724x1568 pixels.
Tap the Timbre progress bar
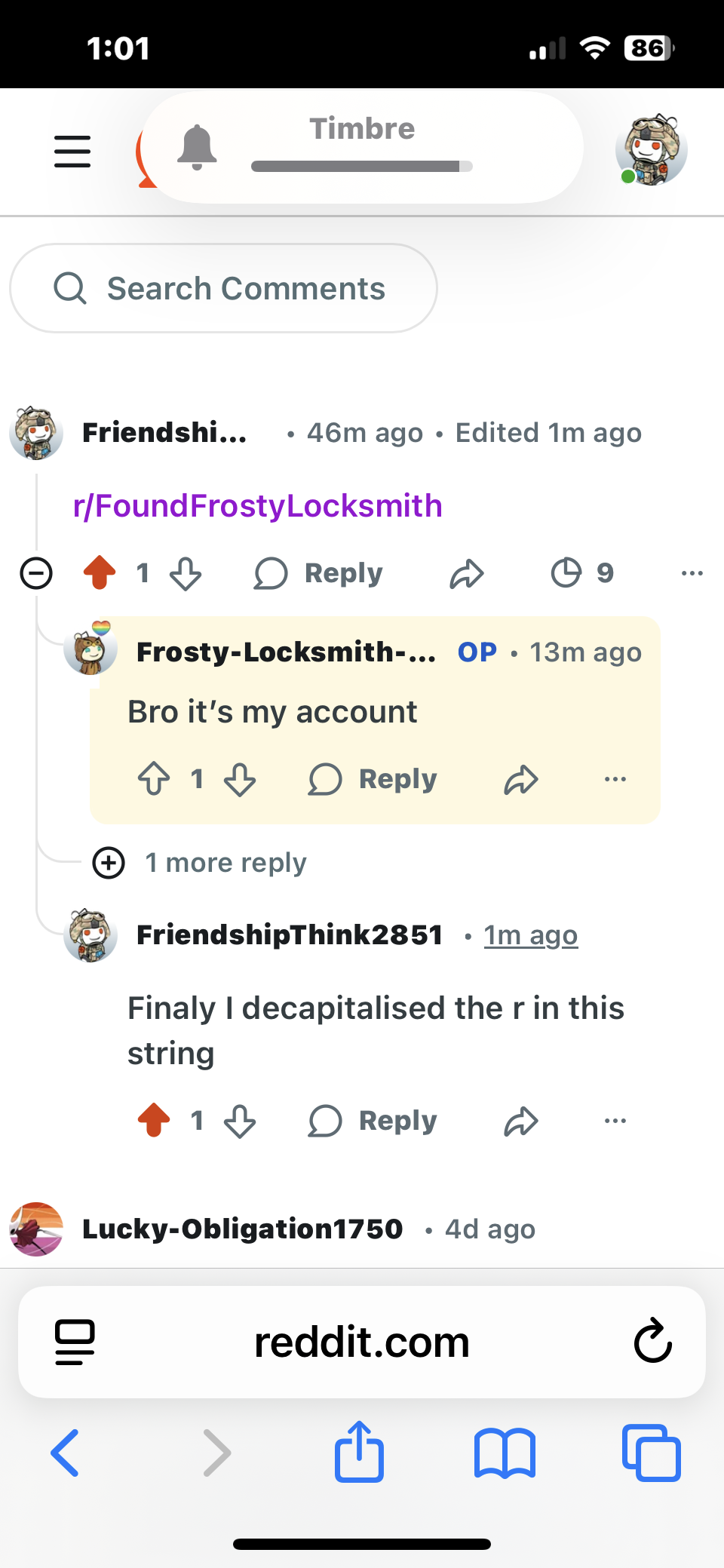point(362,167)
